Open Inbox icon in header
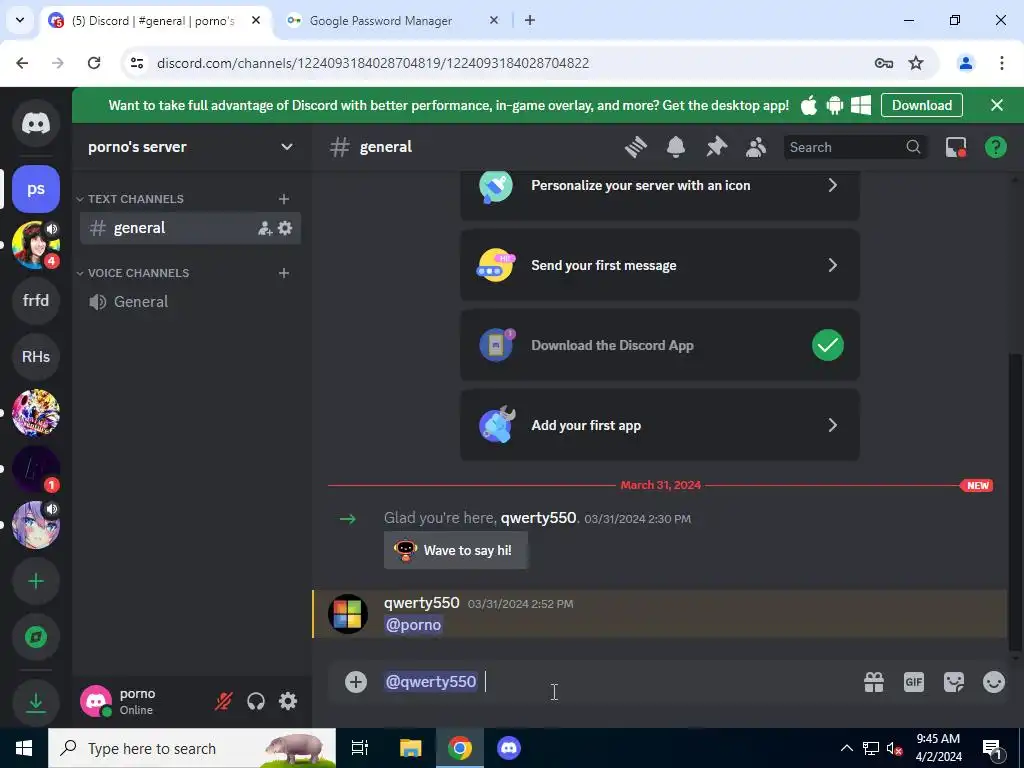This screenshot has height=768, width=1024. click(956, 147)
